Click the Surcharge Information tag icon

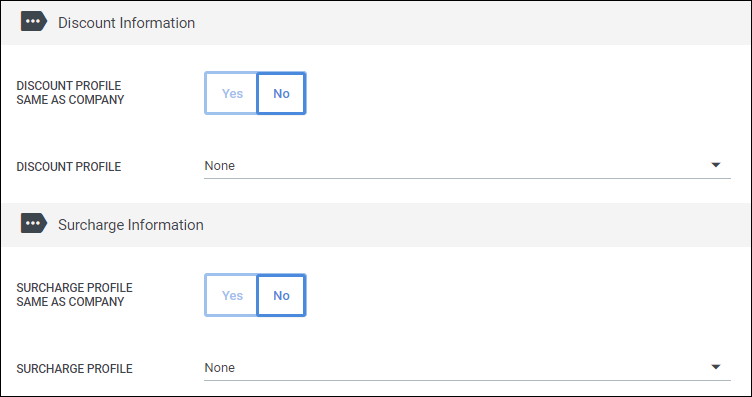pos(34,223)
